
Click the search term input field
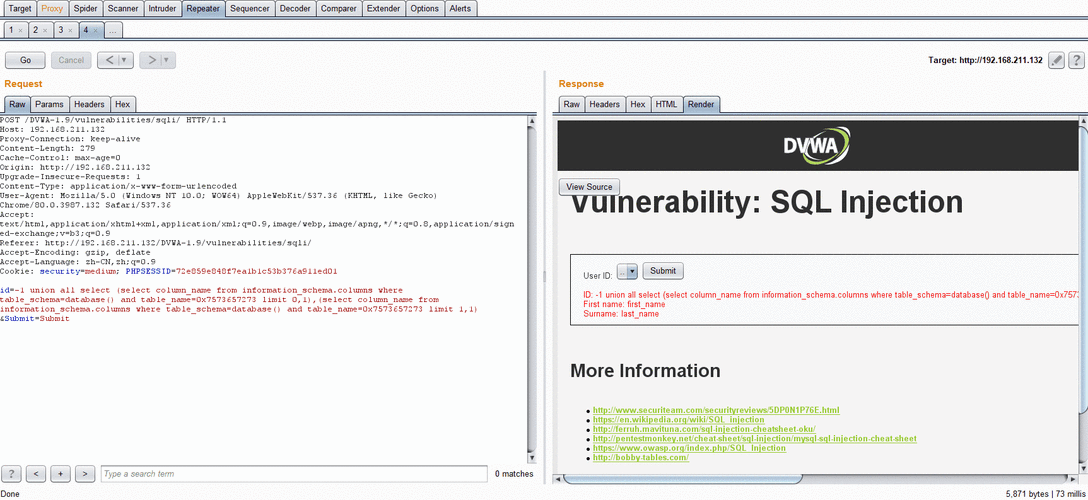(294, 474)
